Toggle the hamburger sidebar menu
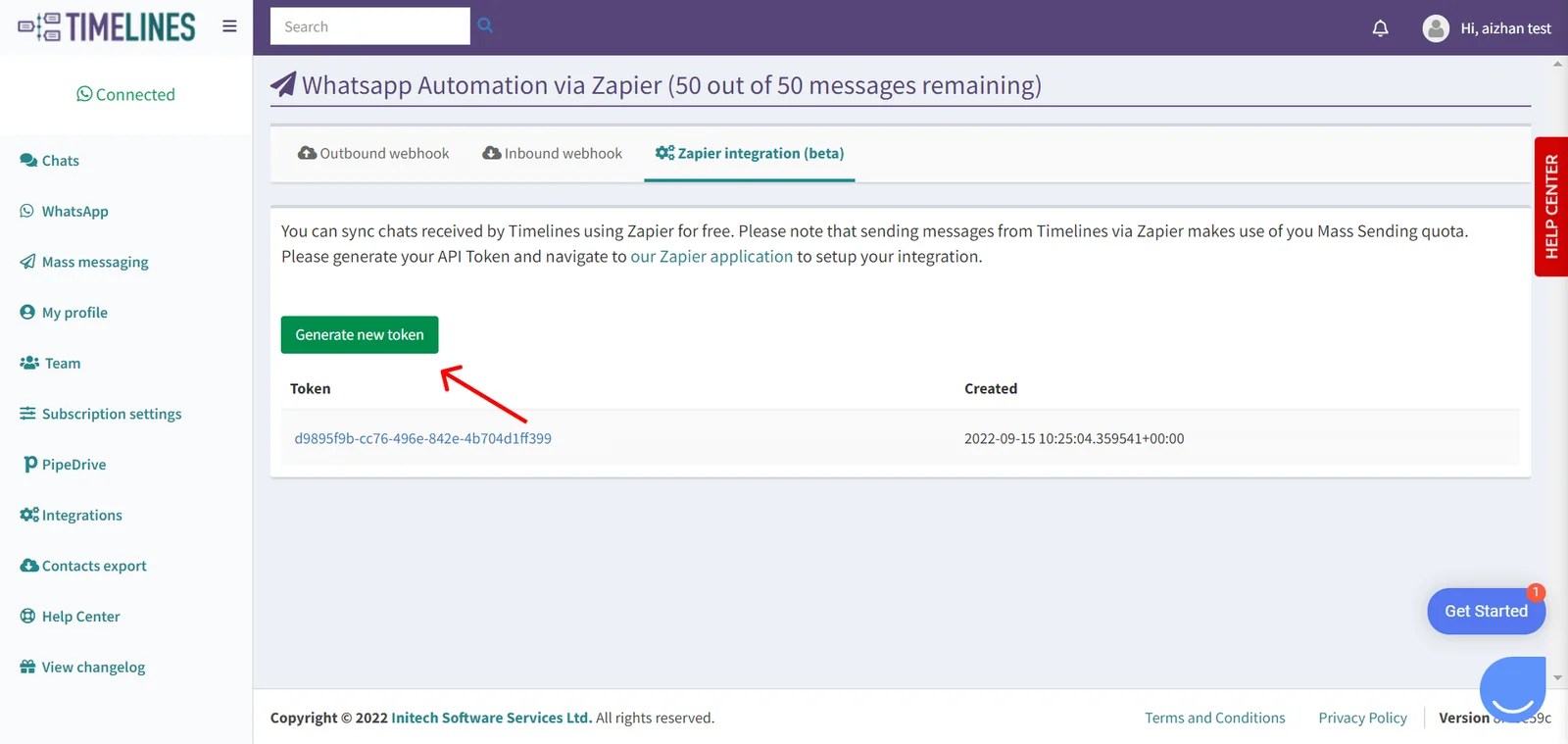This screenshot has height=744, width=1568. click(x=229, y=26)
